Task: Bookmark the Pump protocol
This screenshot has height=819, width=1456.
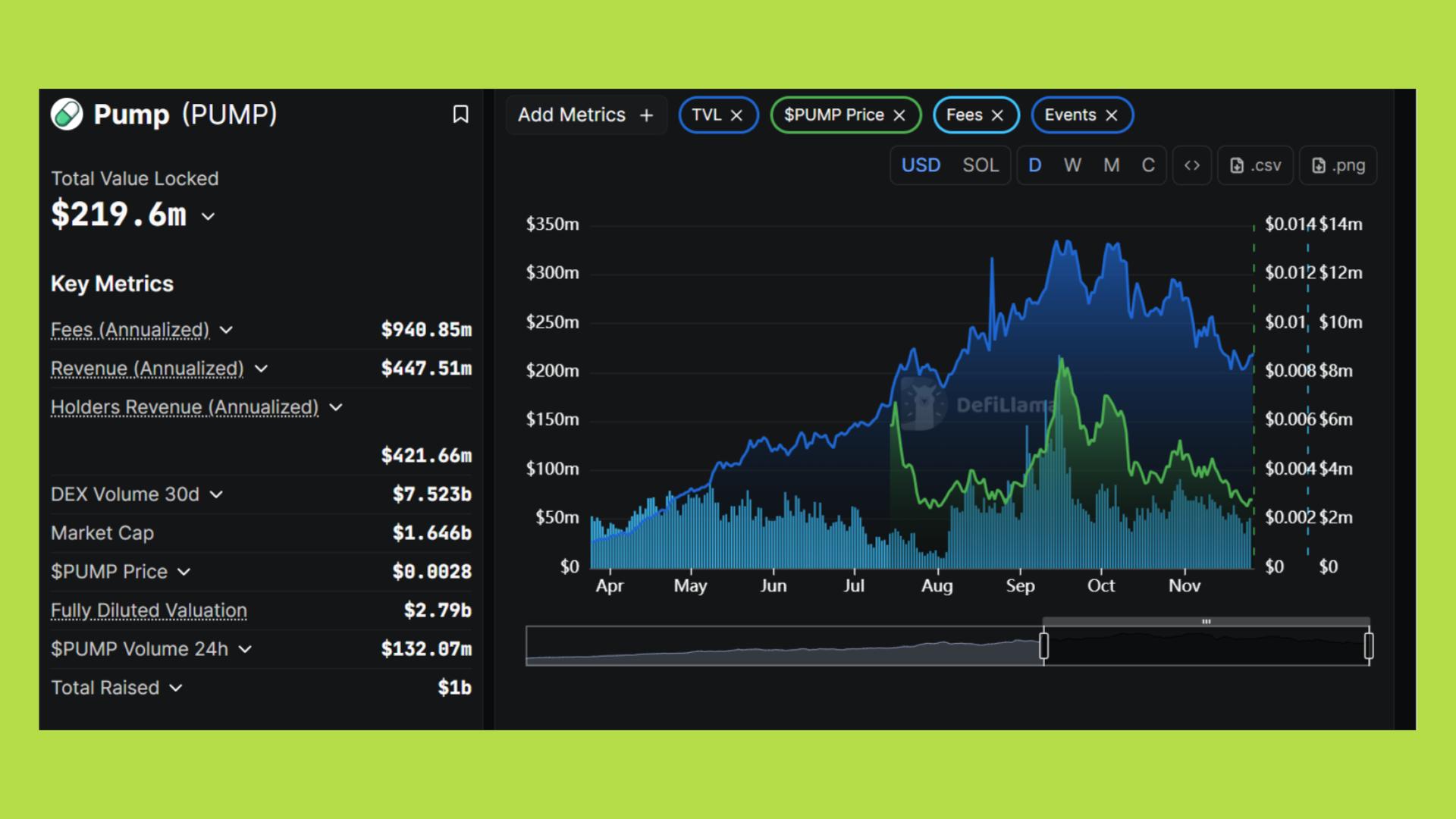Action: [x=460, y=115]
